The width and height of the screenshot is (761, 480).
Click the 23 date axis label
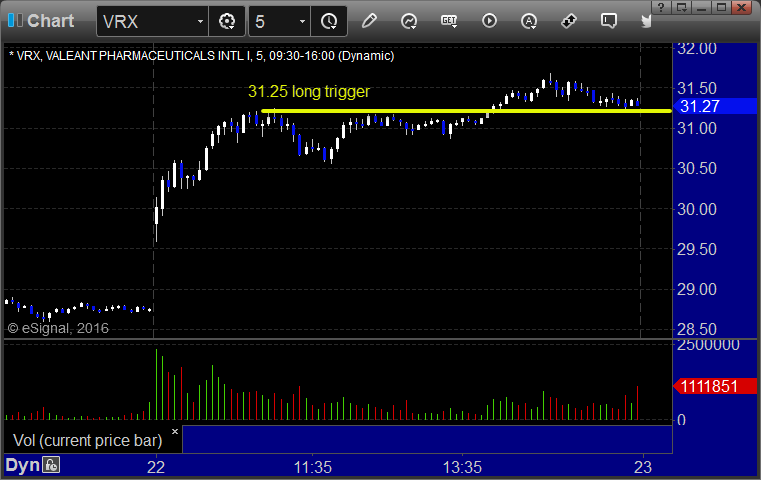(x=643, y=467)
